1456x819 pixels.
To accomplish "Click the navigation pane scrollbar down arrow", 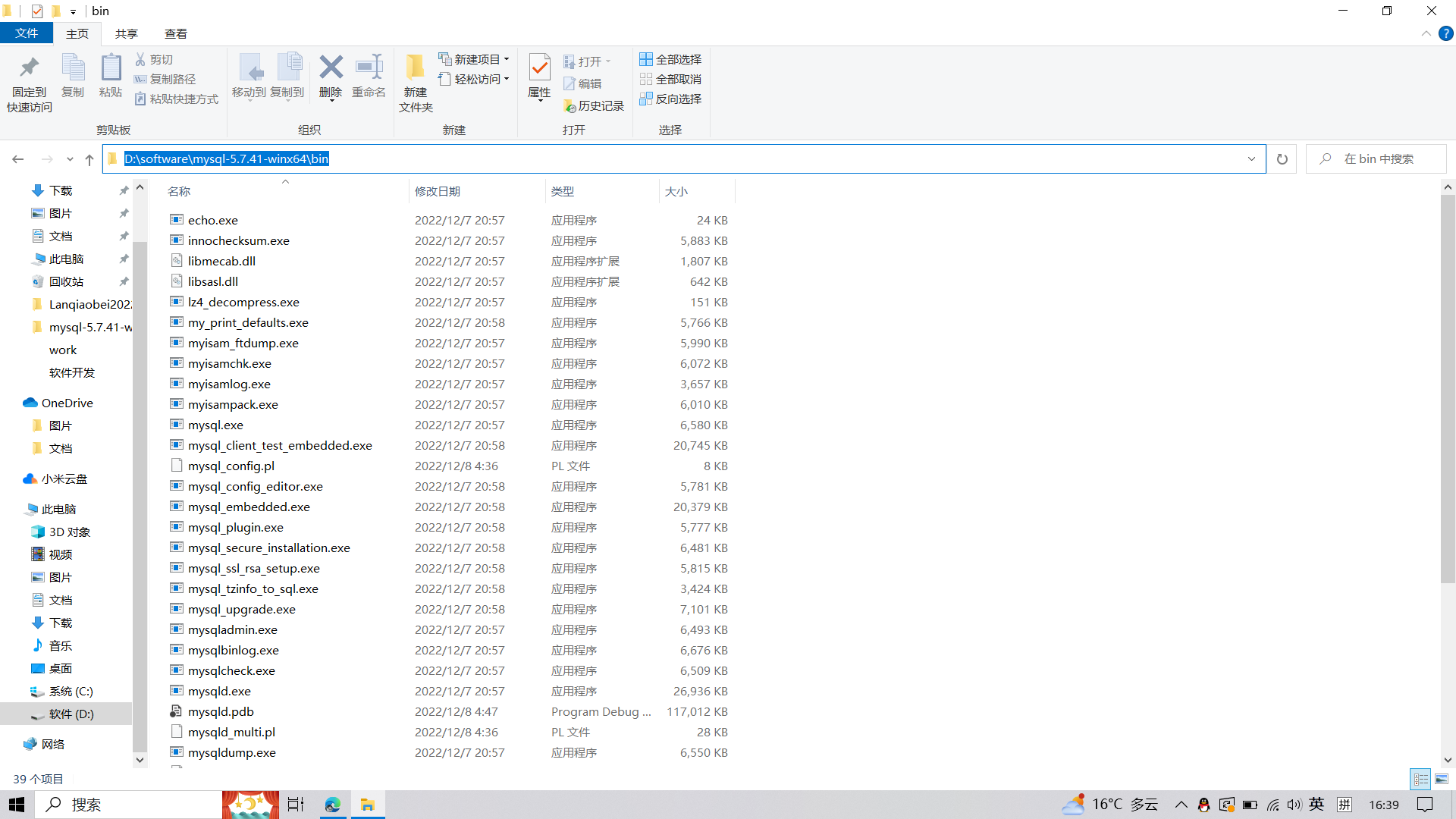I will (x=140, y=760).
